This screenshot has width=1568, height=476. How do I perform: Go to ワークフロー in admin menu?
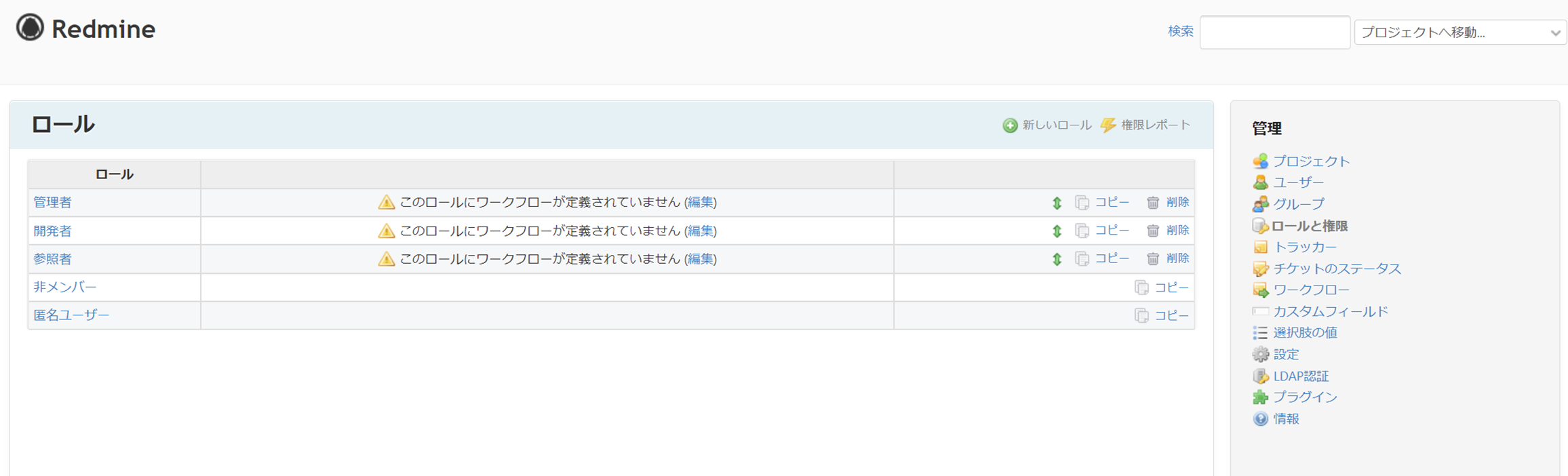pos(1312,290)
